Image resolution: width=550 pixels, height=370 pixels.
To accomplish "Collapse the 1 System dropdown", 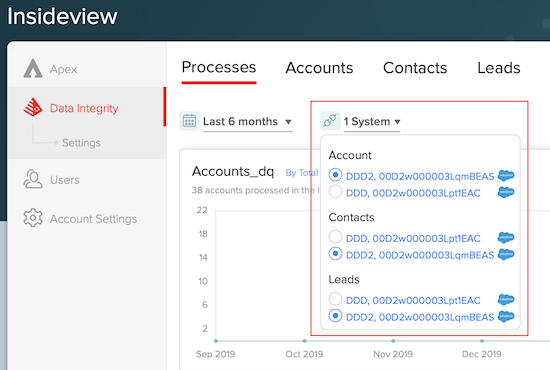I will (x=372, y=122).
